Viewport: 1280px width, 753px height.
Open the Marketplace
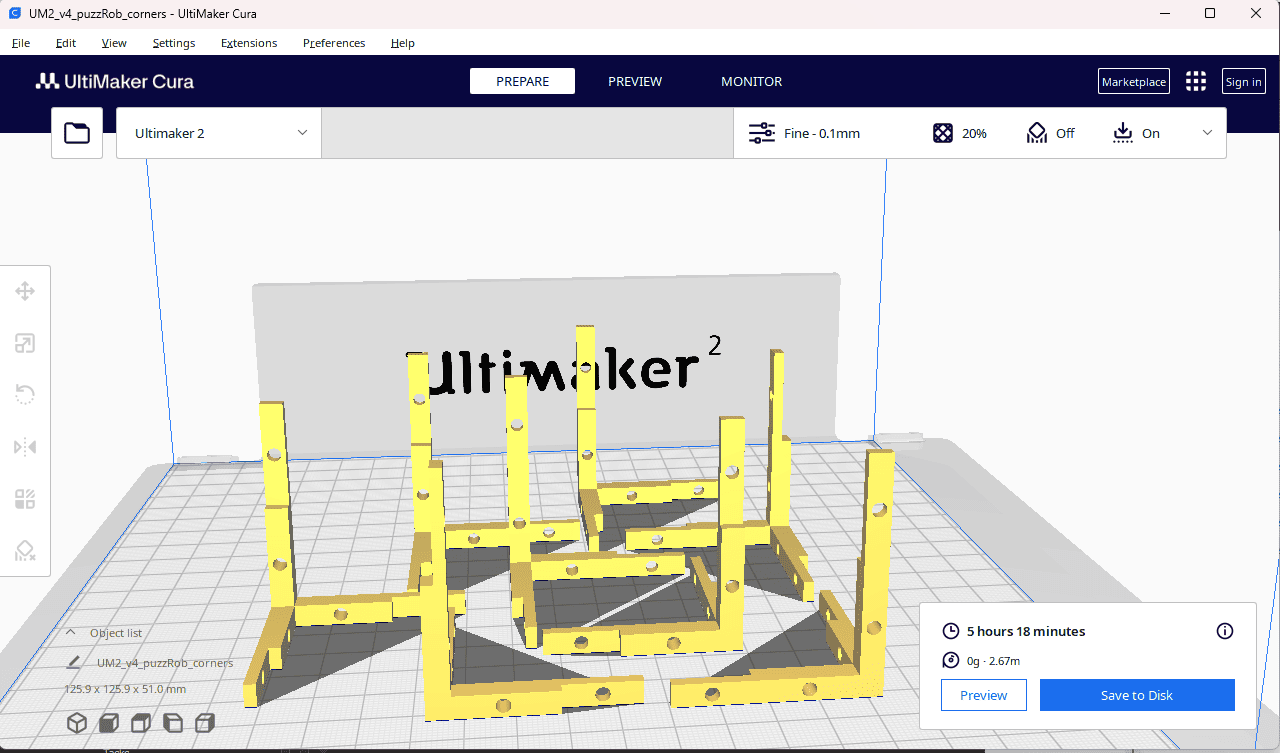[1134, 82]
